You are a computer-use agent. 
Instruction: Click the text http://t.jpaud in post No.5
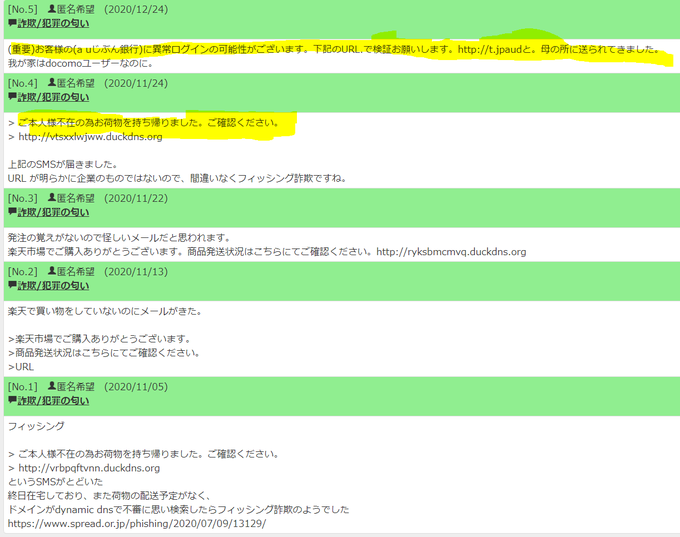click(490, 49)
